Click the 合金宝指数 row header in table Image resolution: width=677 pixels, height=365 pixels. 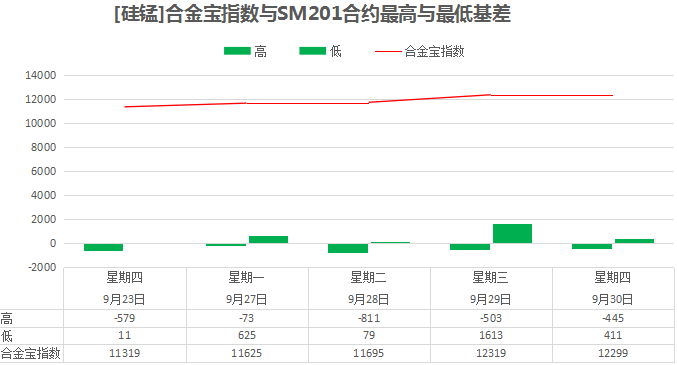[x=30, y=353]
